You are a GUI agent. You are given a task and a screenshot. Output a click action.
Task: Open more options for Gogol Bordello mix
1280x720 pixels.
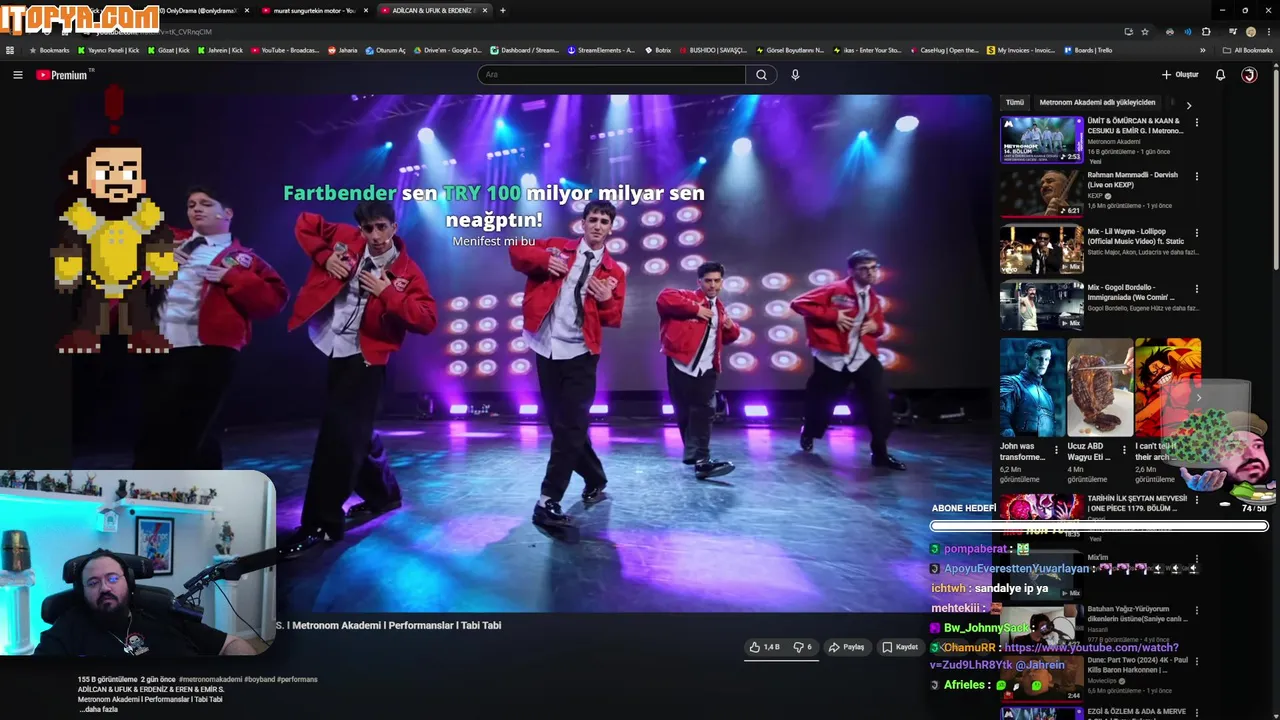tap(1197, 290)
